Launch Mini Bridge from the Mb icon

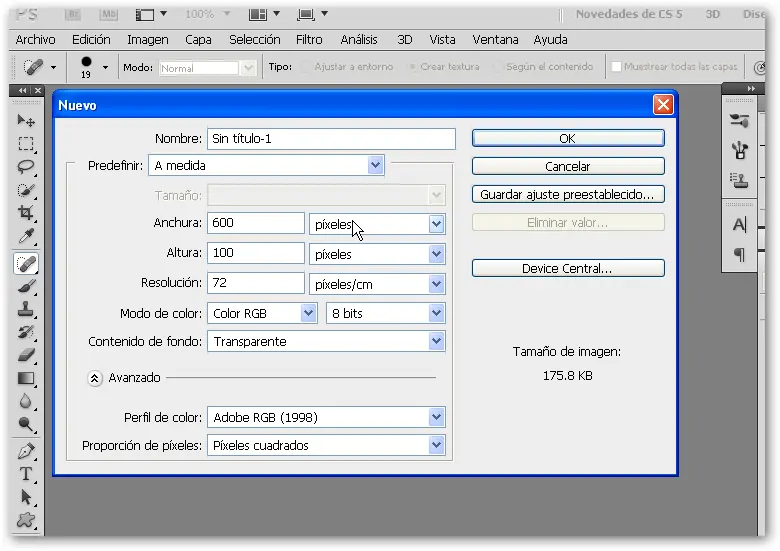point(108,14)
